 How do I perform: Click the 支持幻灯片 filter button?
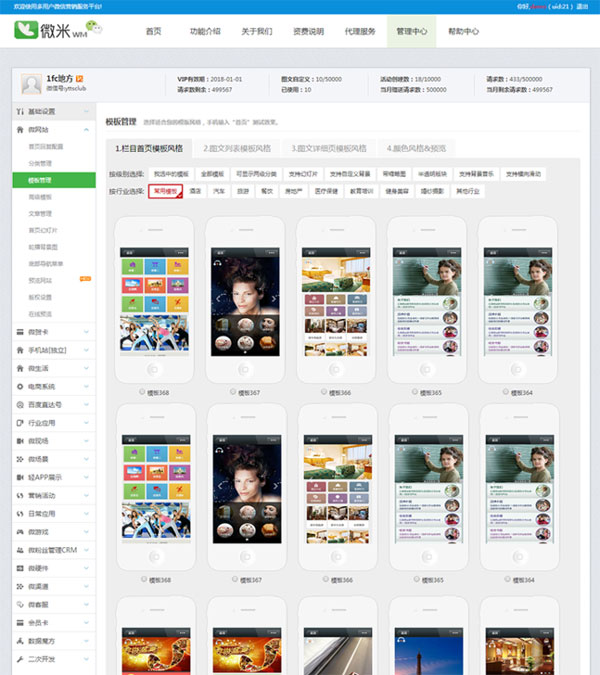click(303, 174)
